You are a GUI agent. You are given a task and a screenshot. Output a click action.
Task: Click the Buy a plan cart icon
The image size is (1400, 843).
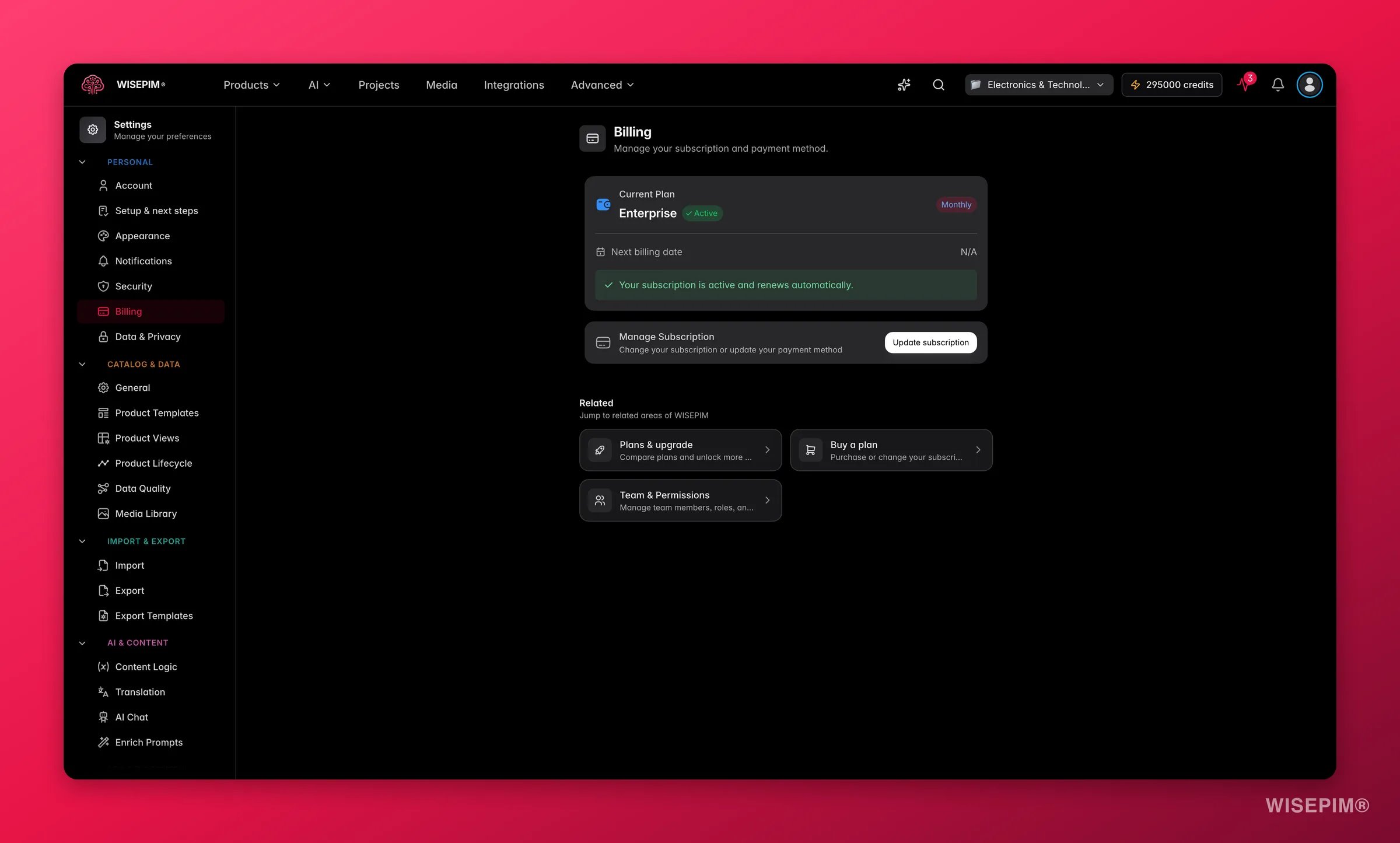pos(810,450)
